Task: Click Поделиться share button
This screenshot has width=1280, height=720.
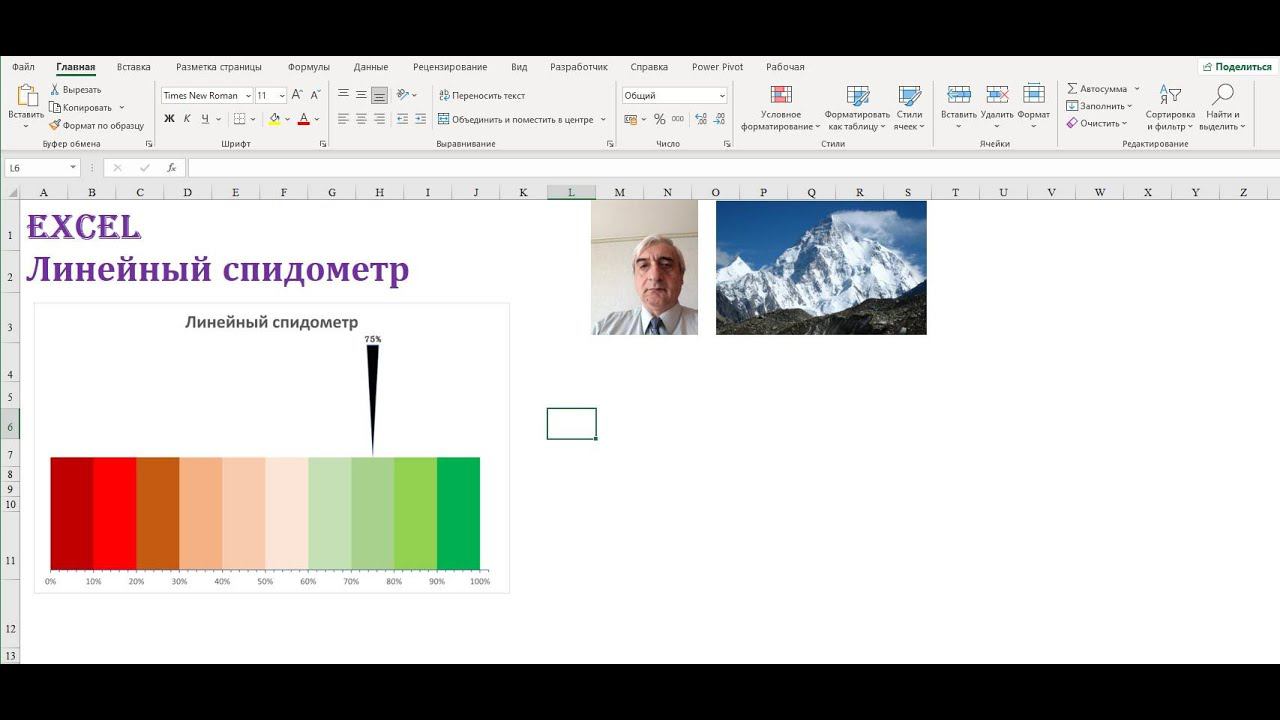Action: 1238,67
